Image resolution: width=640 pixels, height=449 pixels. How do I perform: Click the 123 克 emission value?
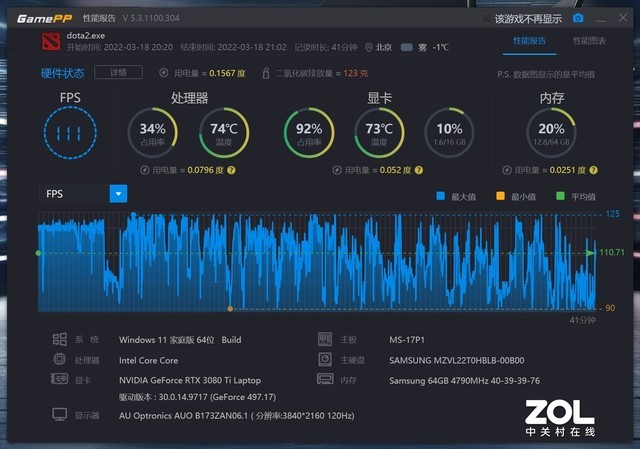(356, 73)
